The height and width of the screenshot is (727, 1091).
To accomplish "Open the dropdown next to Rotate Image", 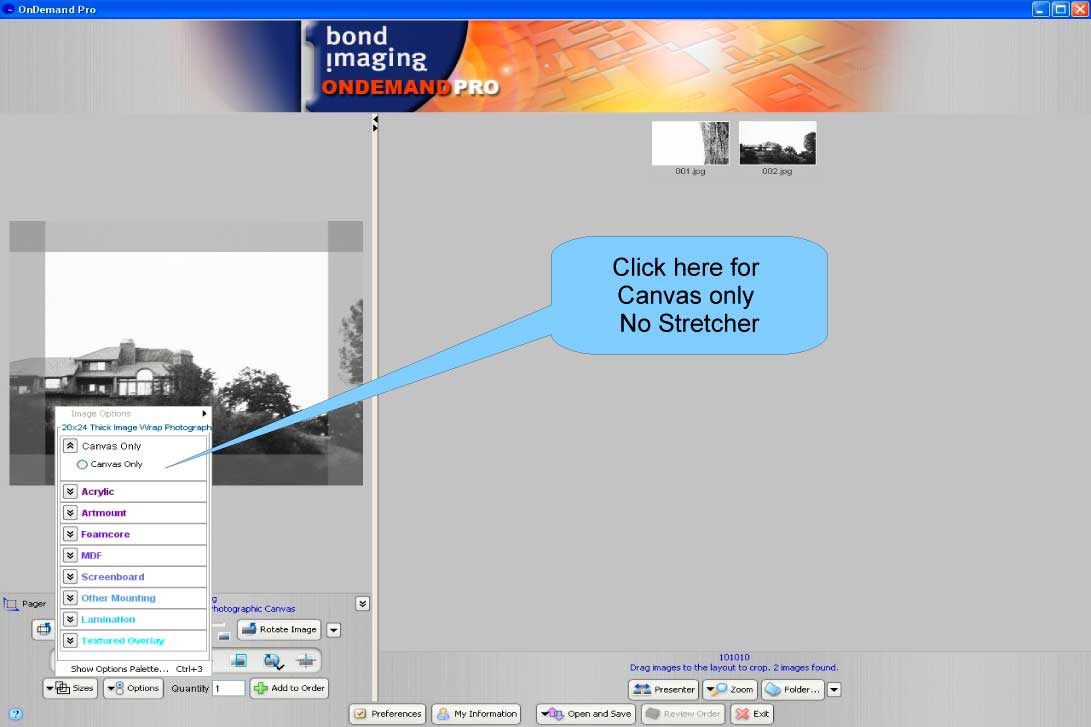I will click(x=333, y=629).
